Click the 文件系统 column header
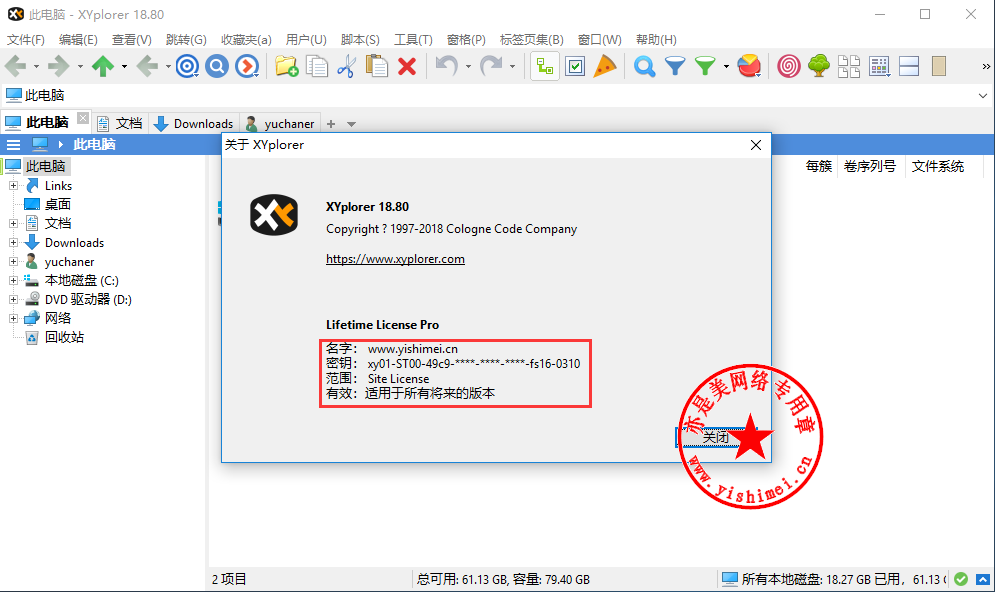Screen dimensions: 995x592 point(937,166)
